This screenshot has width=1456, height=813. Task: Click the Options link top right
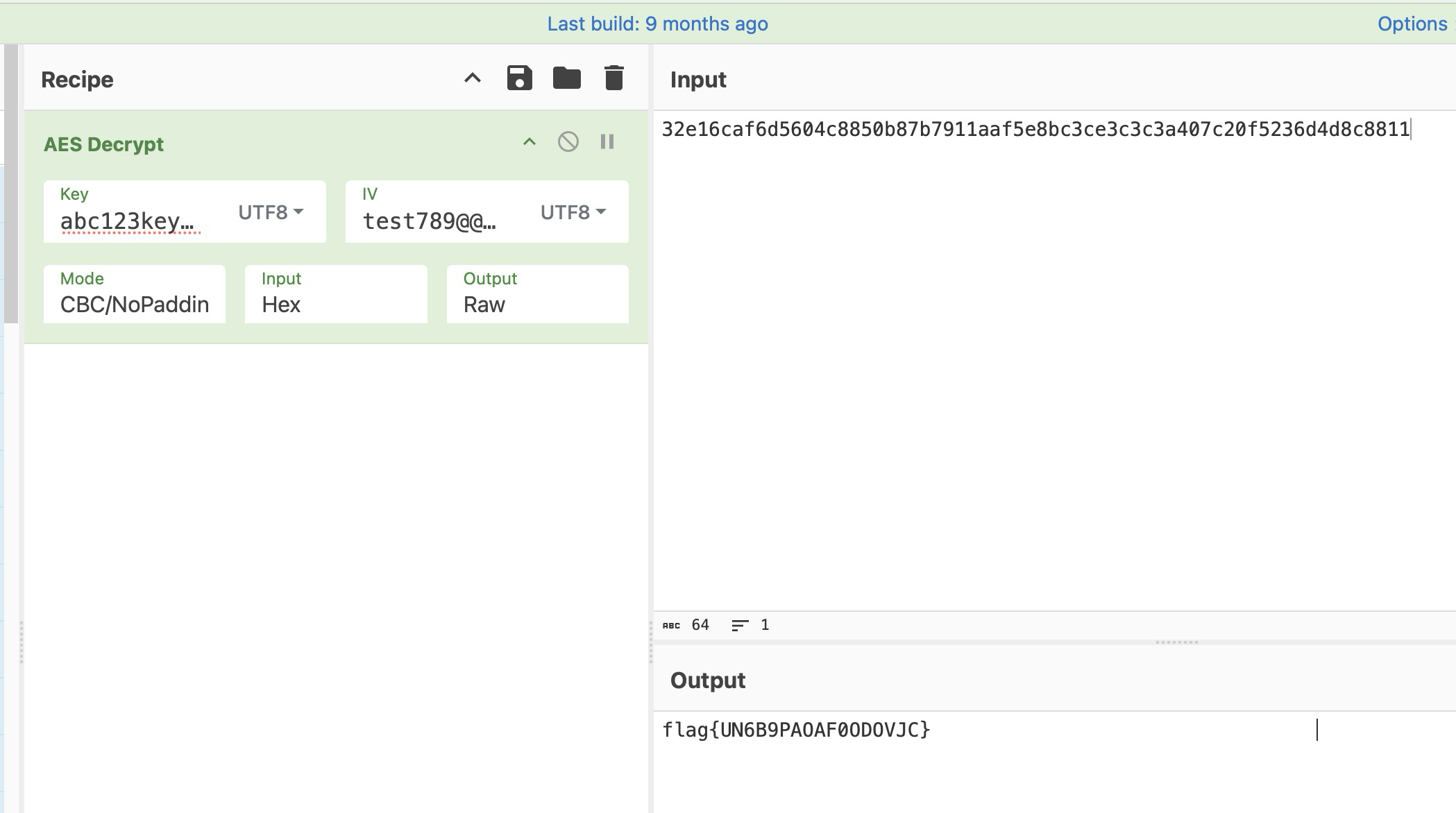(x=1412, y=23)
